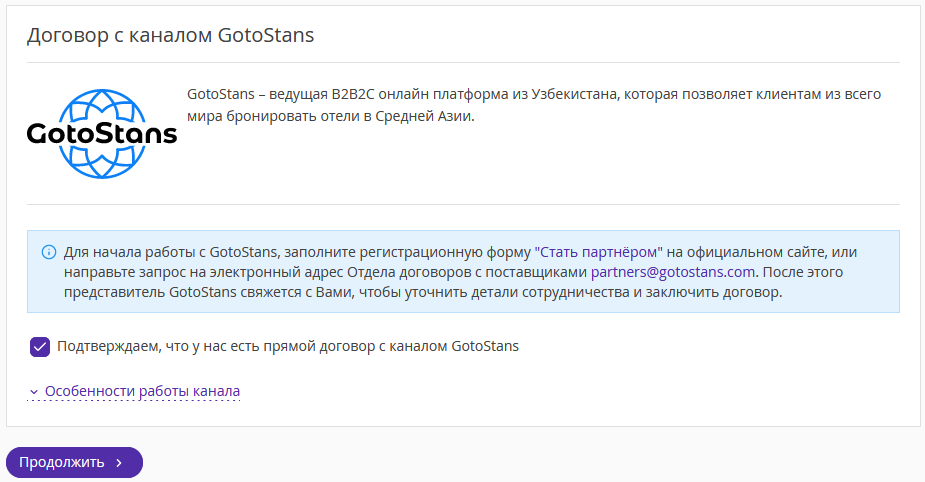Click the GotoStans wordmark in the logo
This screenshot has width=925, height=482.
click(x=102, y=134)
